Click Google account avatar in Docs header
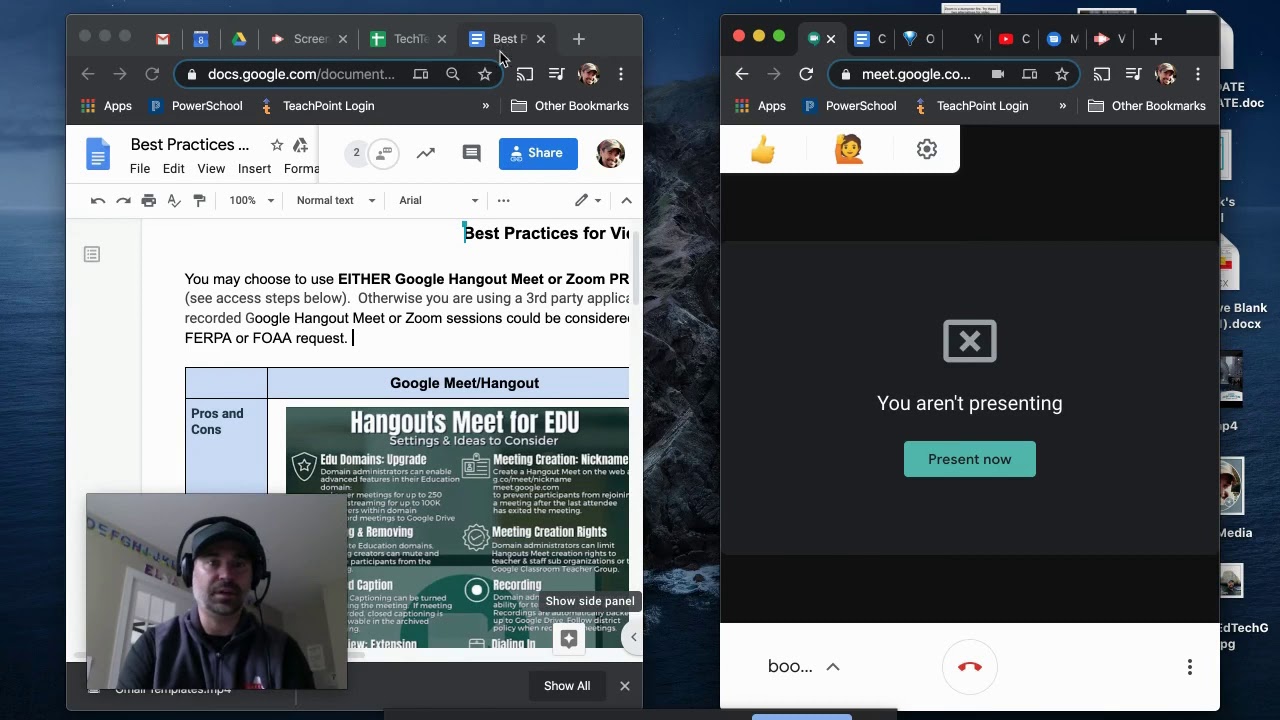The height and width of the screenshot is (720, 1280). coord(610,153)
